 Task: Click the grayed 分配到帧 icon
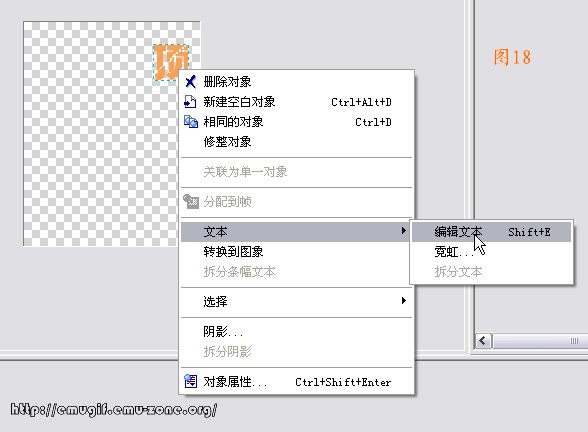[190, 201]
